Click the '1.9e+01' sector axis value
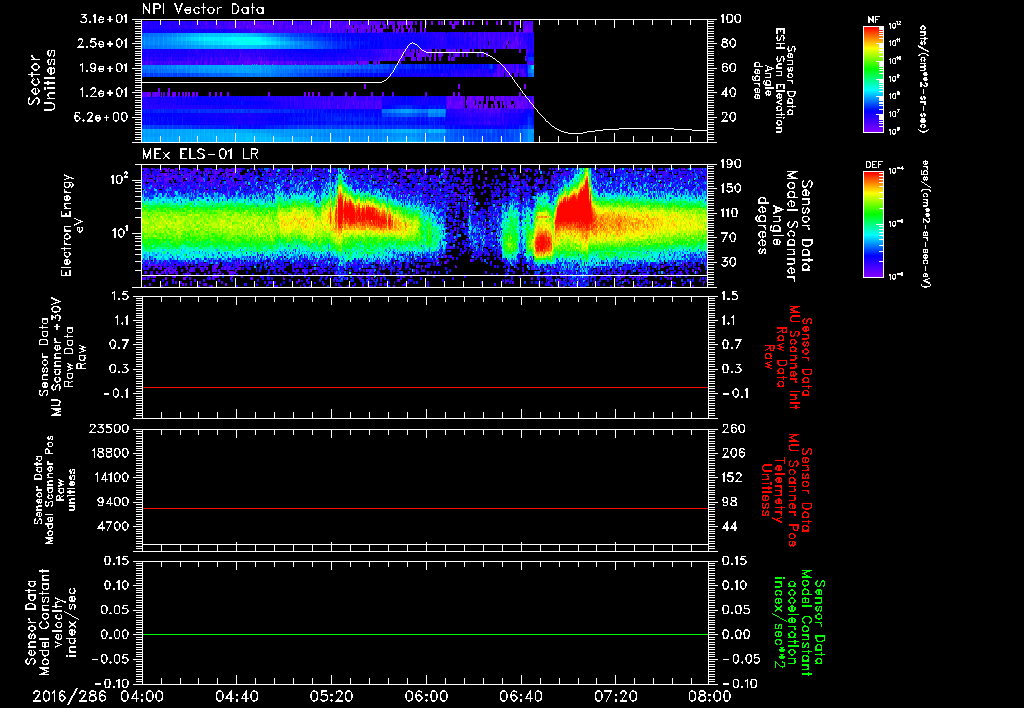Viewport: 1024px width, 708px height. [103, 68]
